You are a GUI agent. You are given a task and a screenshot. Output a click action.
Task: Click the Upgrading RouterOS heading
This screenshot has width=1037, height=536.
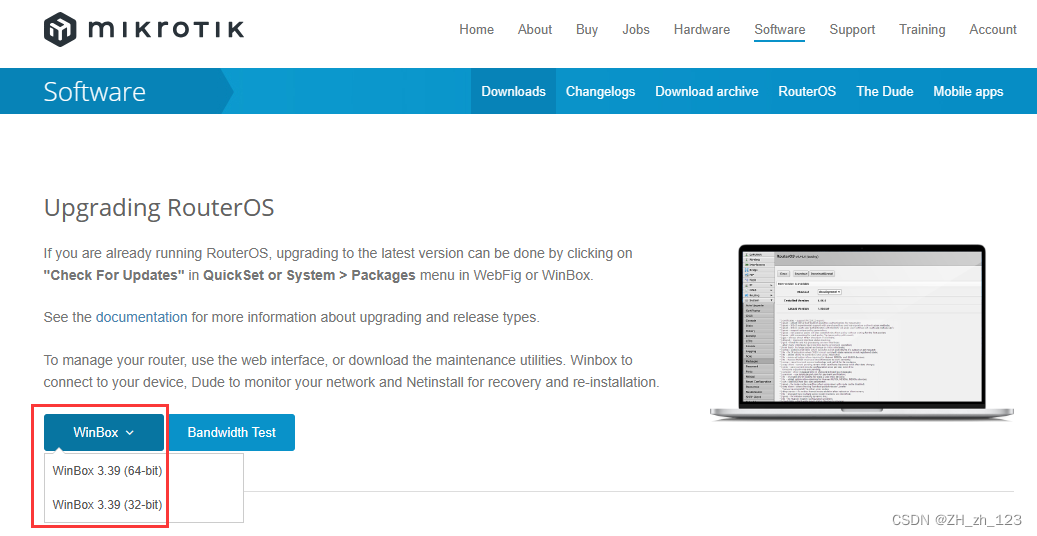coord(159,208)
